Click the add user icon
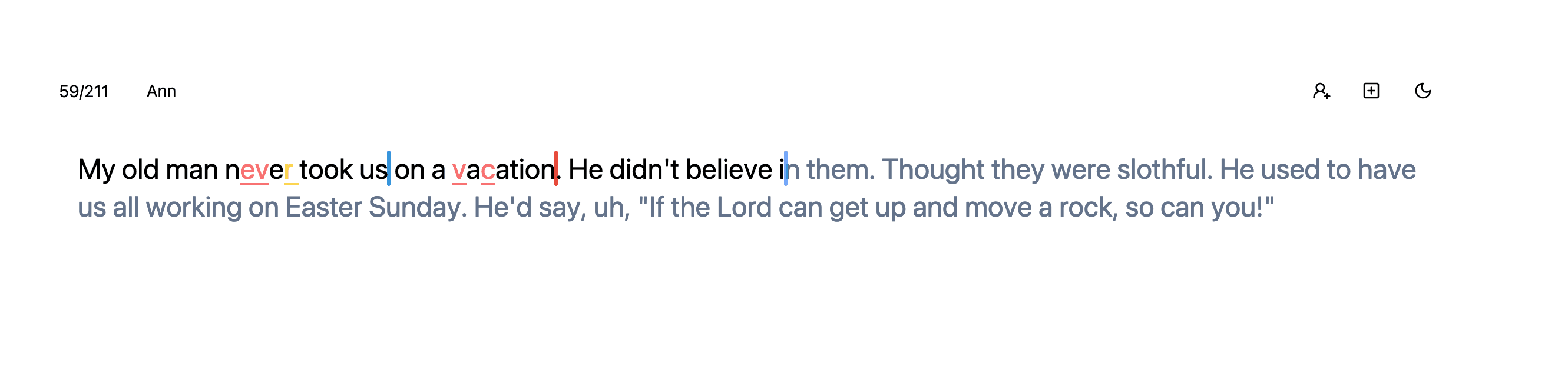Viewport: 1568px width, 366px height. pyautogui.click(x=1321, y=91)
